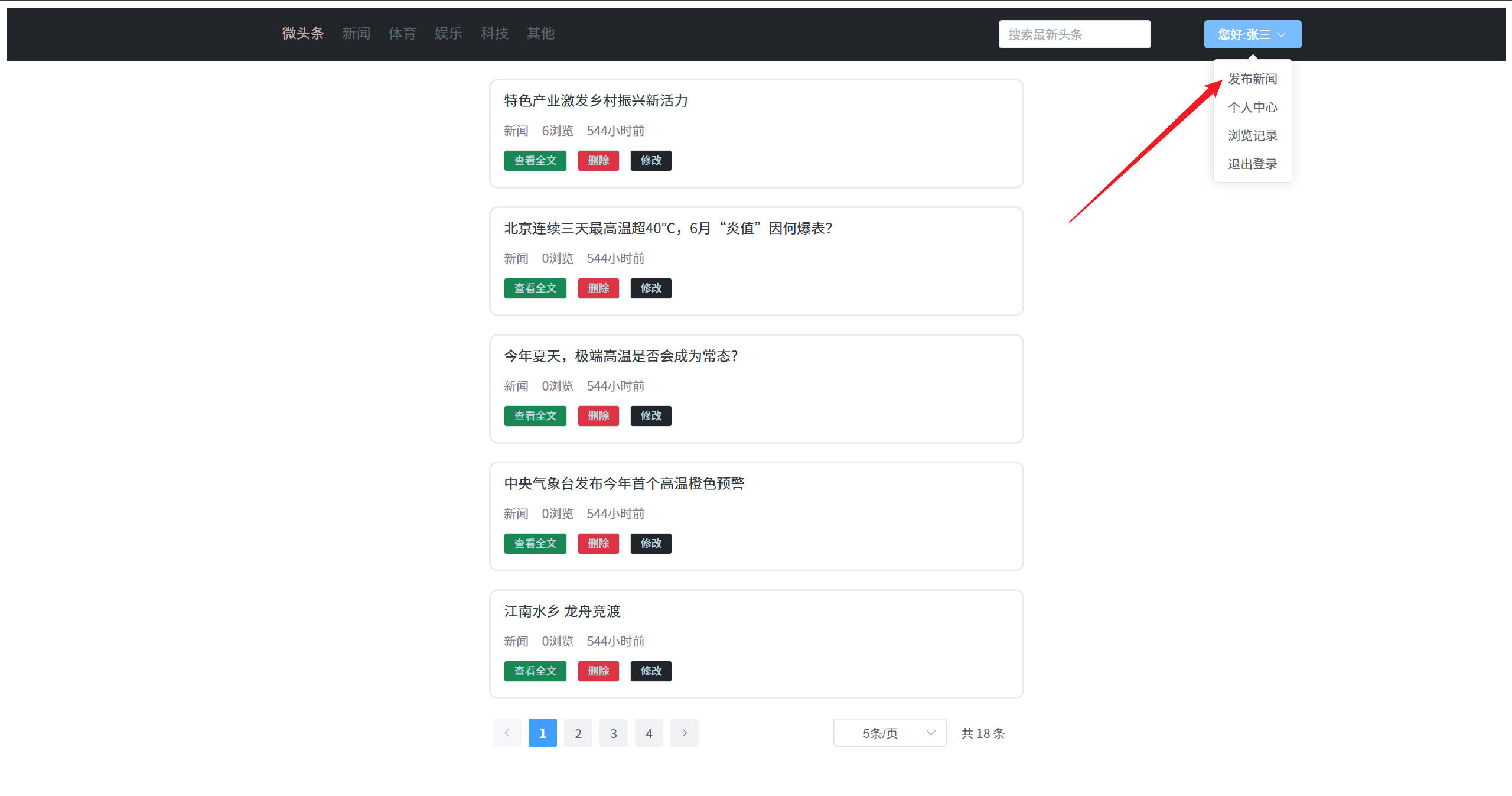Open the 娱乐 category in navbar

(448, 33)
